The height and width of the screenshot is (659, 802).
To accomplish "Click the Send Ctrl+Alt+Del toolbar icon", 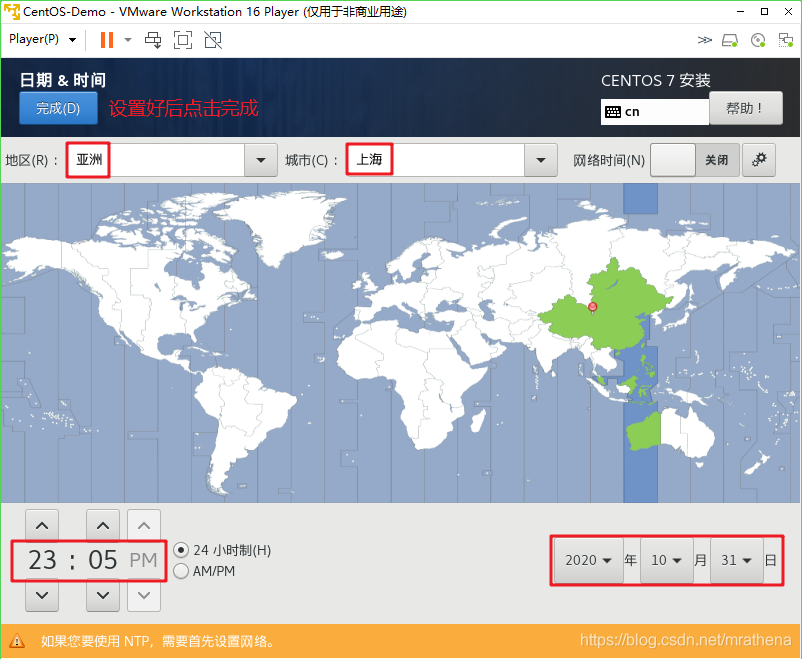I will (153, 40).
